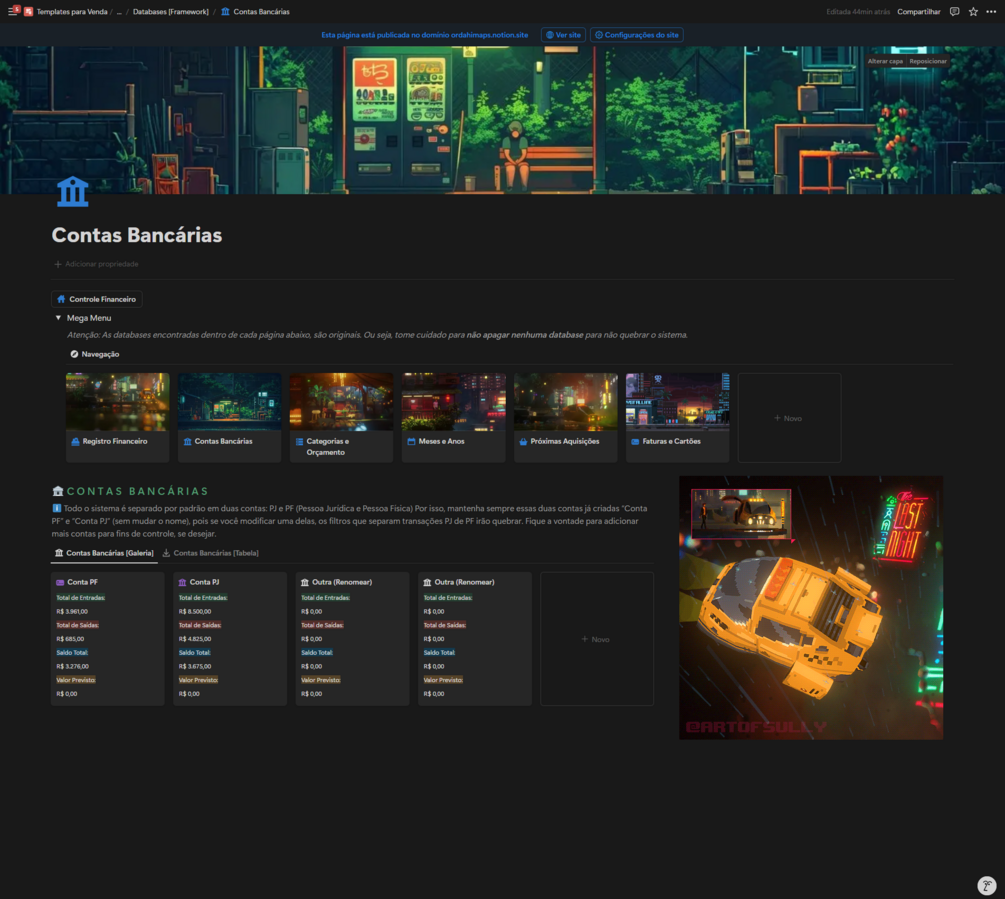
Task: Click the Navegação view tab
Action: tap(94, 354)
